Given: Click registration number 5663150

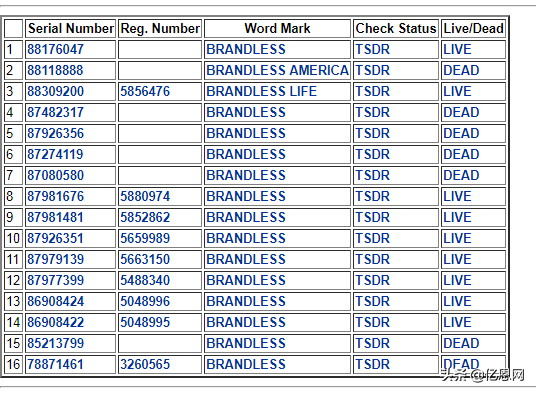Looking at the screenshot, I should click(145, 260).
